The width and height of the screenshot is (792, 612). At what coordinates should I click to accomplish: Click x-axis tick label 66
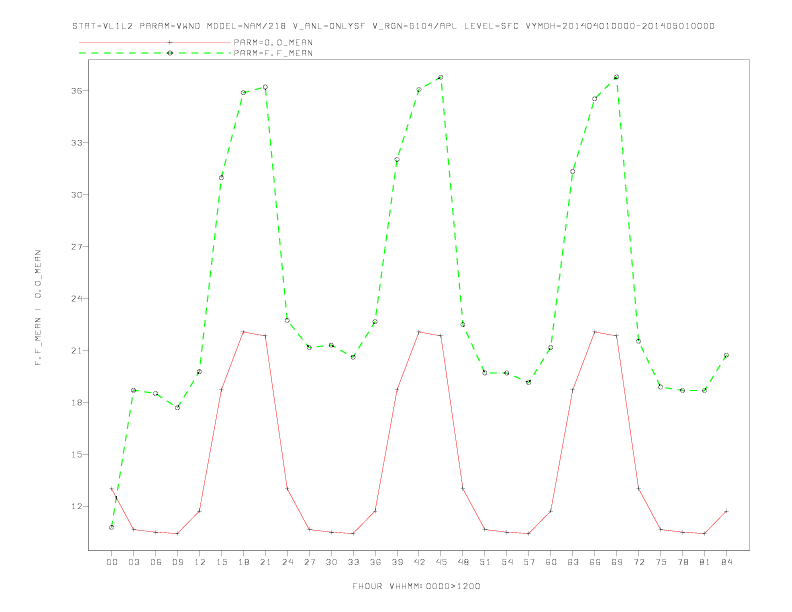(x=595, y=562)
